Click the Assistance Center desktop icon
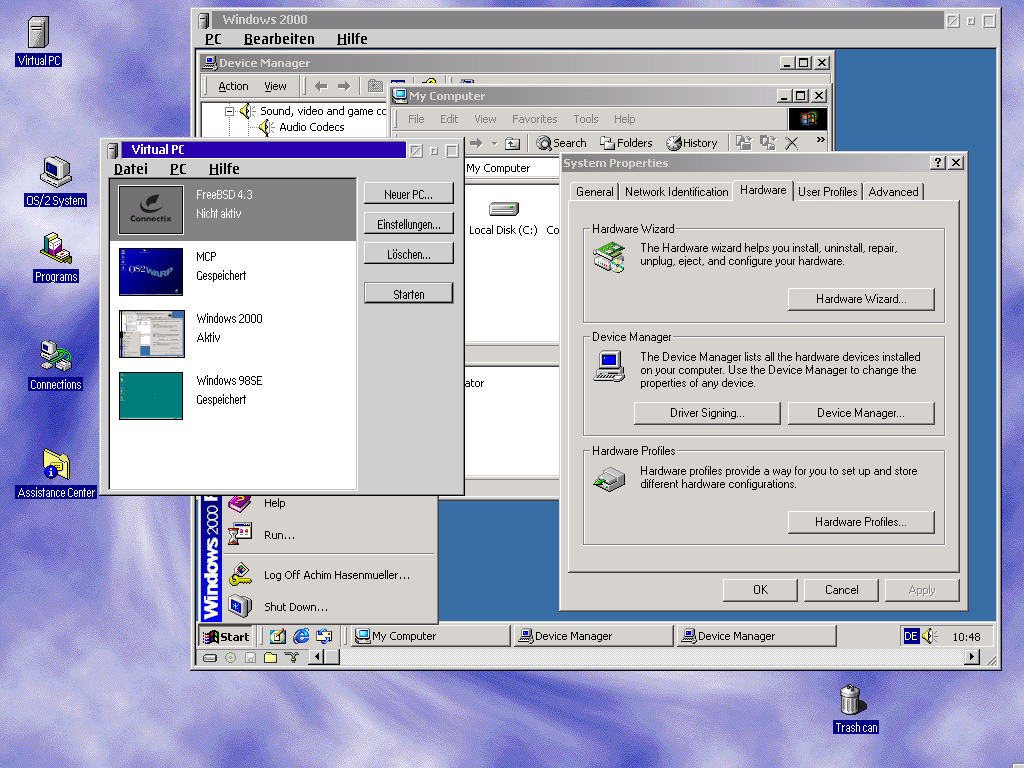1024x768 pixels. pos(56,466)
